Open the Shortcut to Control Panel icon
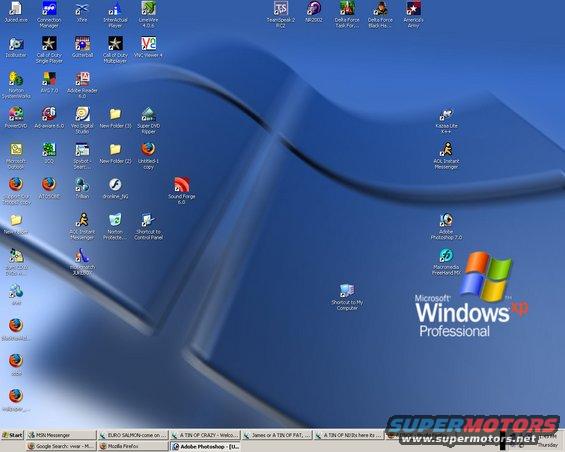 (x=148, y=226)
